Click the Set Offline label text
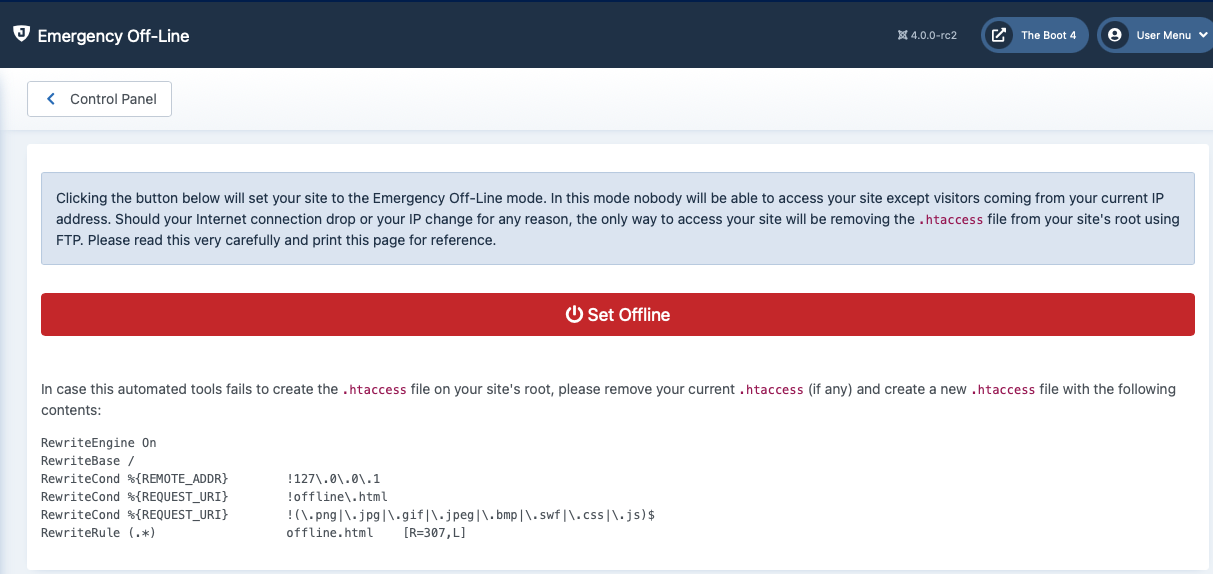The width and height of the screenshot is (1213, 574). tap(629, 314)
